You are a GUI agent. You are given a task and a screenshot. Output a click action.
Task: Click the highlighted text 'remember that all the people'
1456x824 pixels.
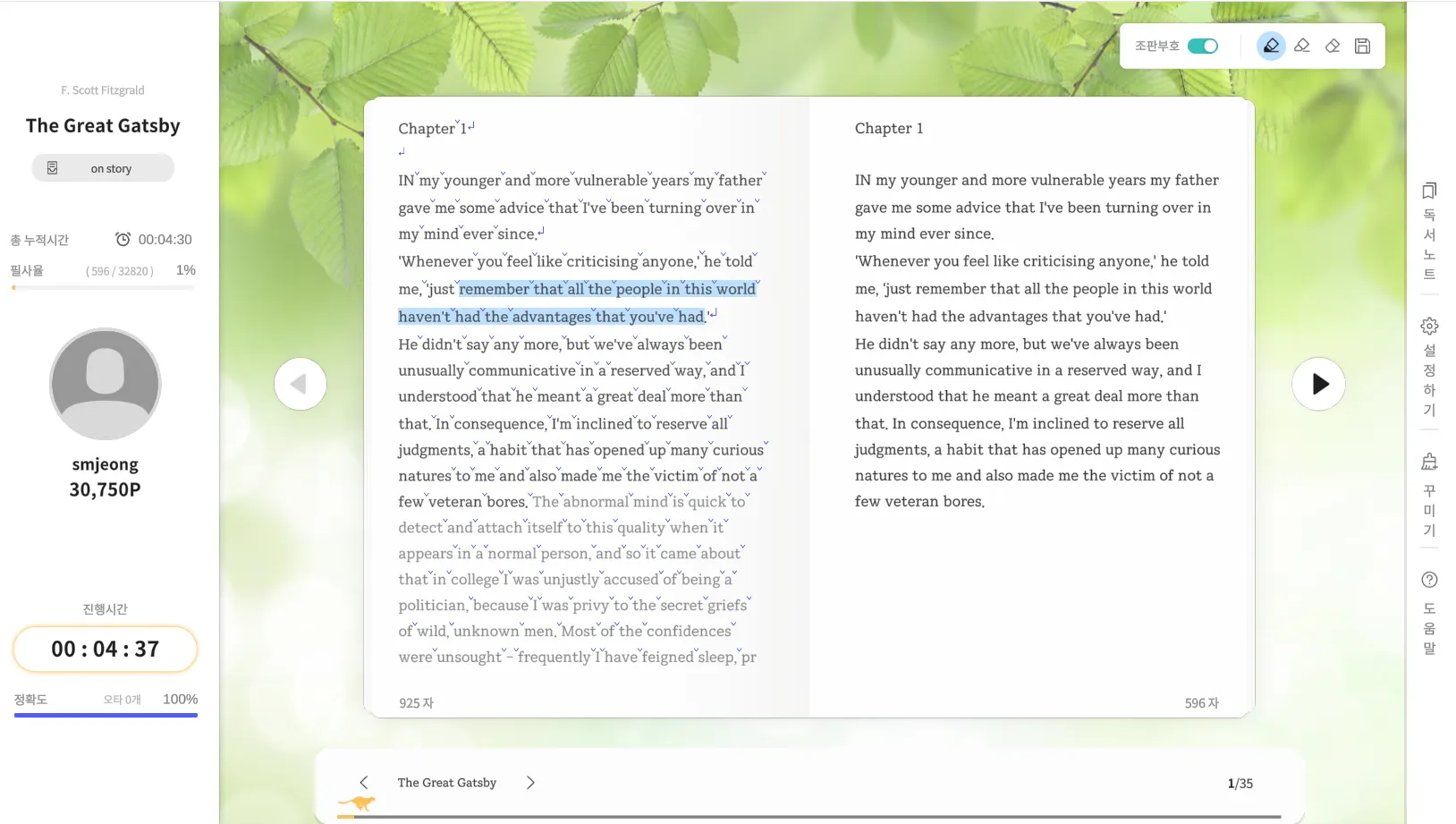pyautogui.click(x=561, y=289)
